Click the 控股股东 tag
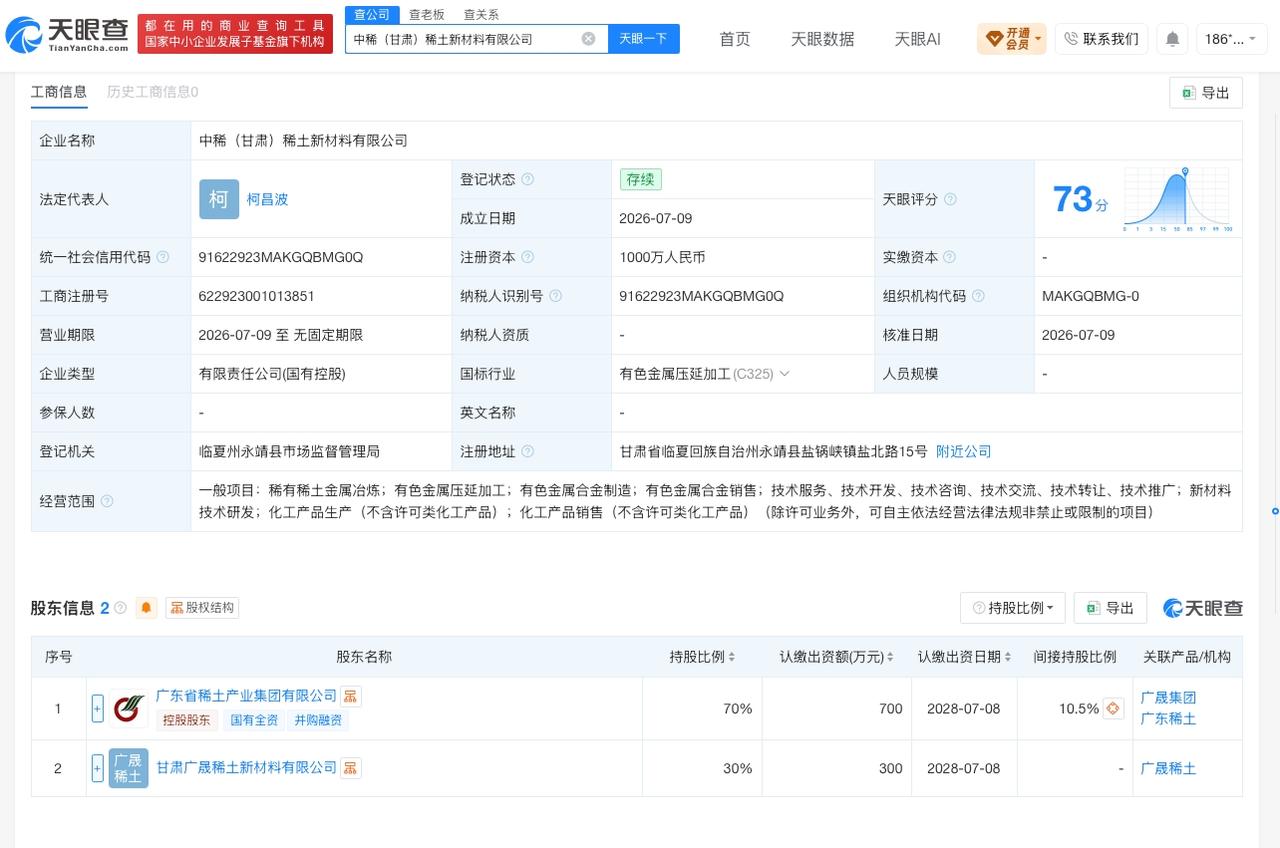Screen dimensions: 1280x848 [x=186, y=720]
